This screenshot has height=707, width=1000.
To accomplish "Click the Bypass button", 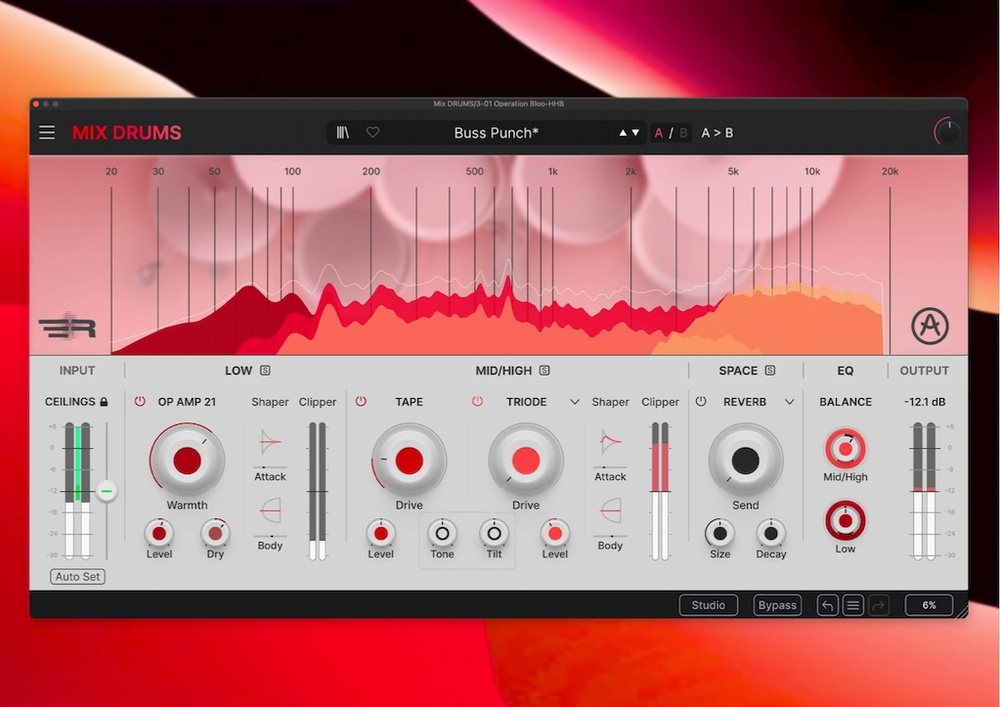I will tap(777, 605).
